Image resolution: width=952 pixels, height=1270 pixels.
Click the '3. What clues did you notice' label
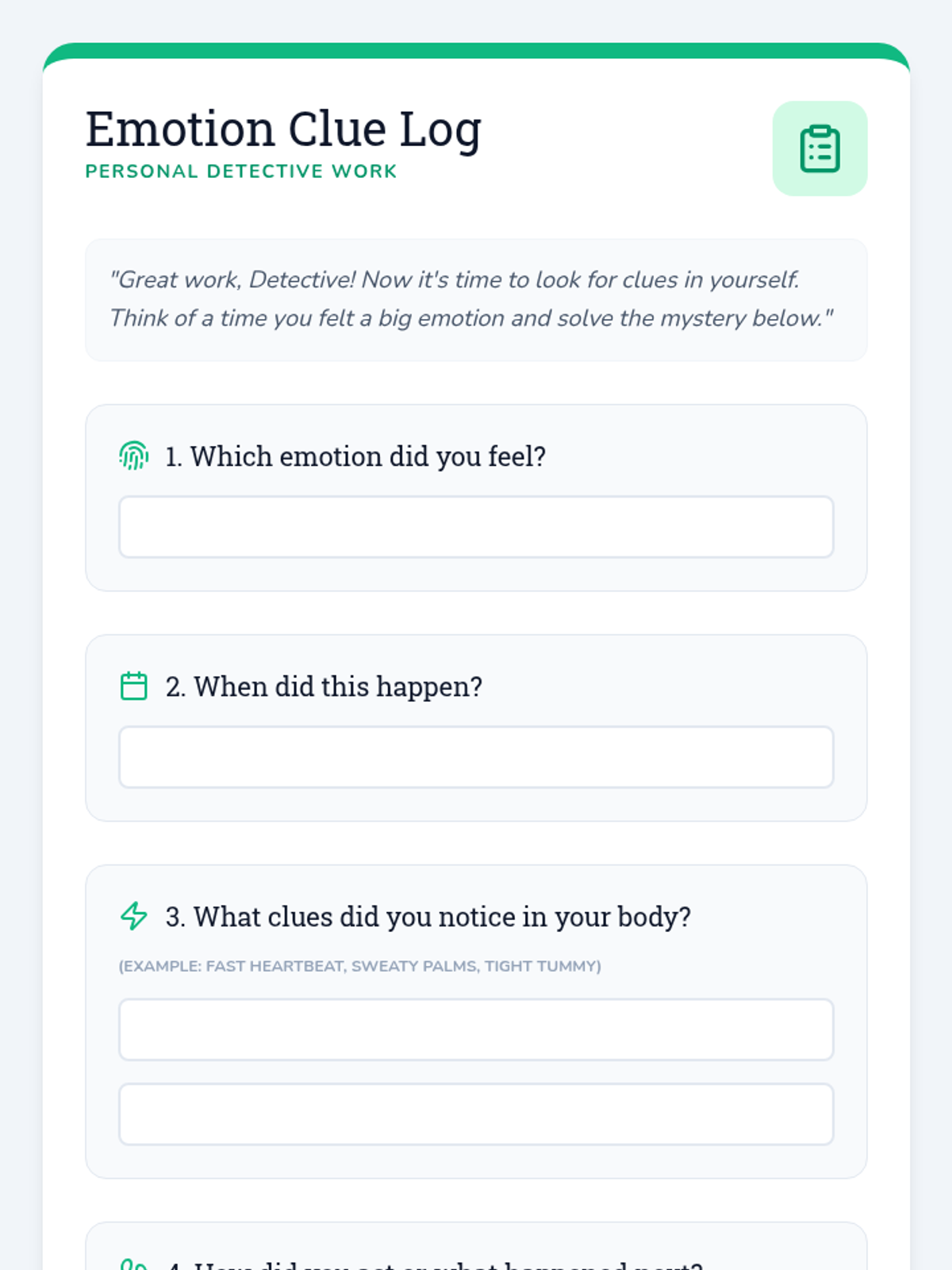(428, 917)
